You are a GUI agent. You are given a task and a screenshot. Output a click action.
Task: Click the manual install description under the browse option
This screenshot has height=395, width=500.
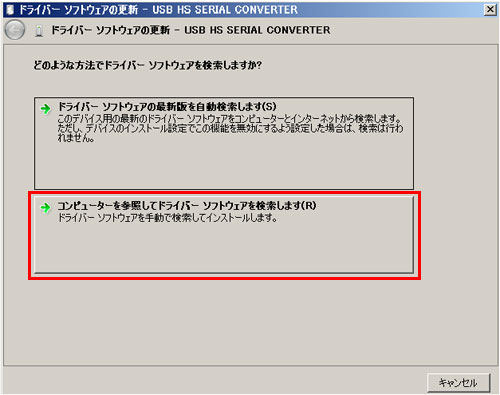coord(168,218)
